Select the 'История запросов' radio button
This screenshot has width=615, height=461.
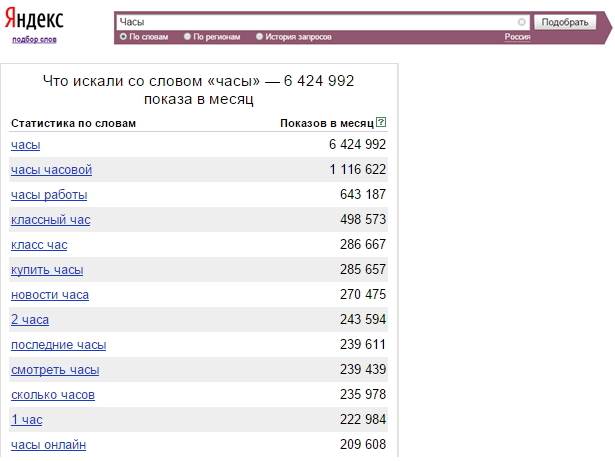click(x=260, y=36)
